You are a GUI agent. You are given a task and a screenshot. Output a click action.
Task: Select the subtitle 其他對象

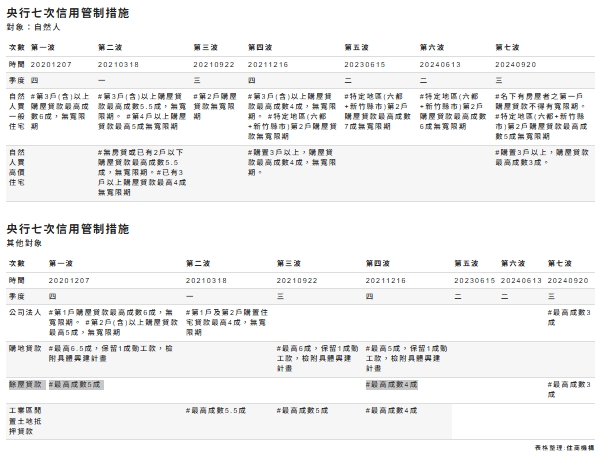click(24, 243)
